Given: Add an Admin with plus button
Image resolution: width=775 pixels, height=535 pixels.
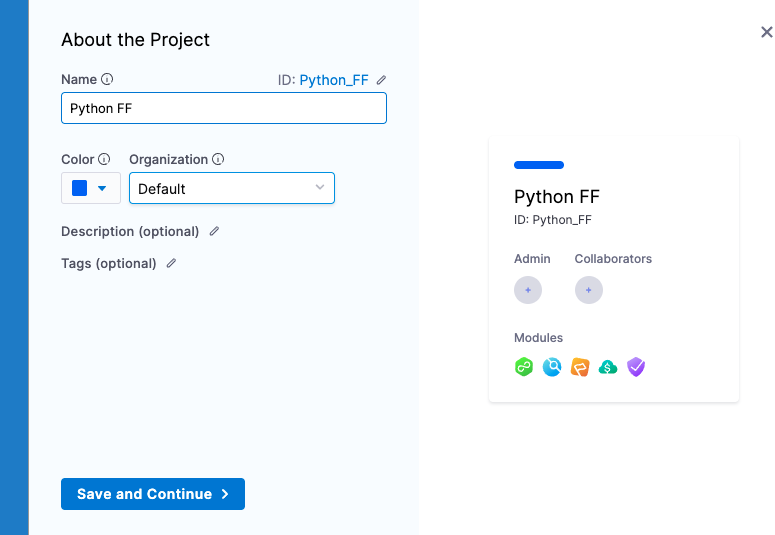Looking at the screenshot, I should pos(528,290).
